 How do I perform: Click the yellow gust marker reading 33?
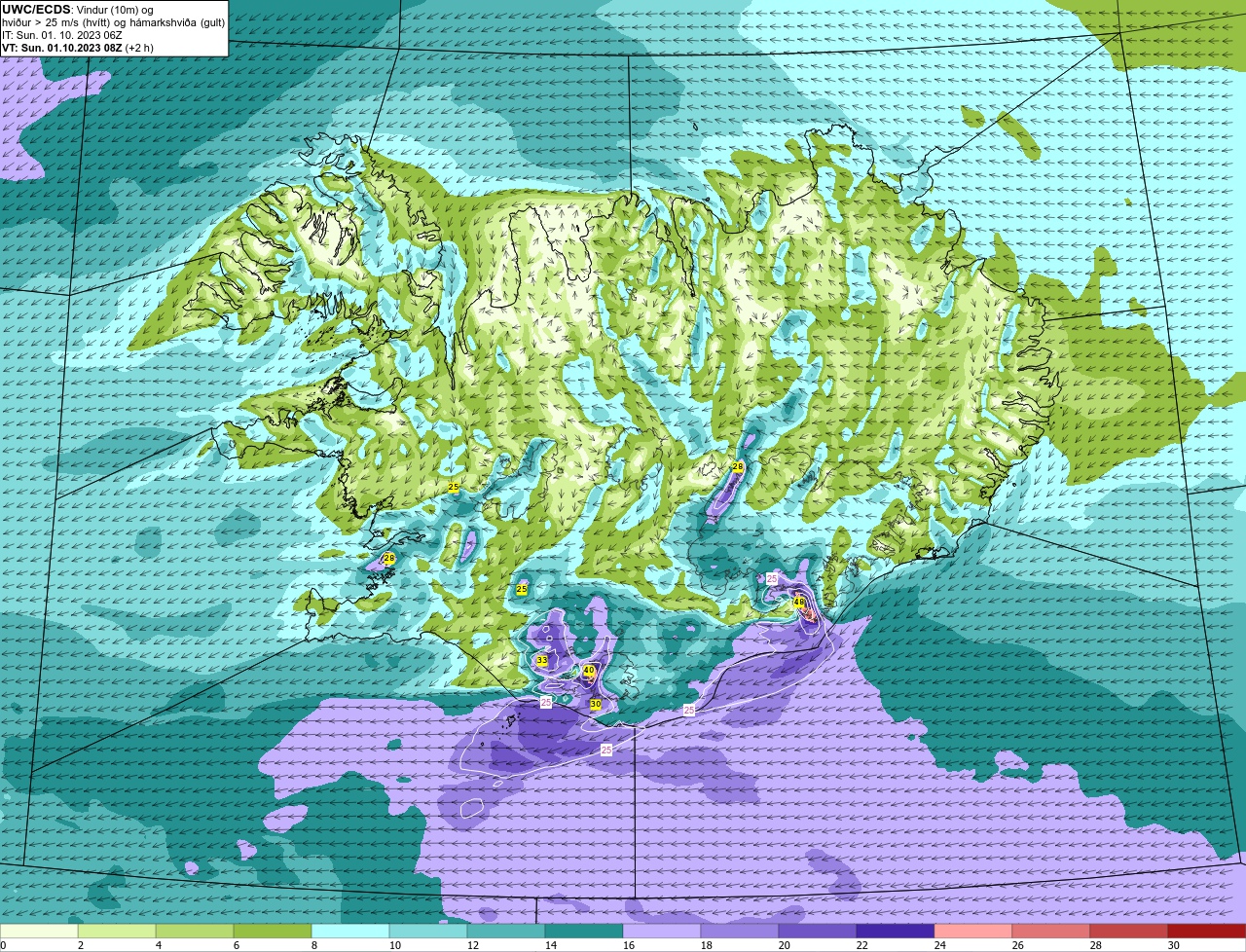[541, 661]
